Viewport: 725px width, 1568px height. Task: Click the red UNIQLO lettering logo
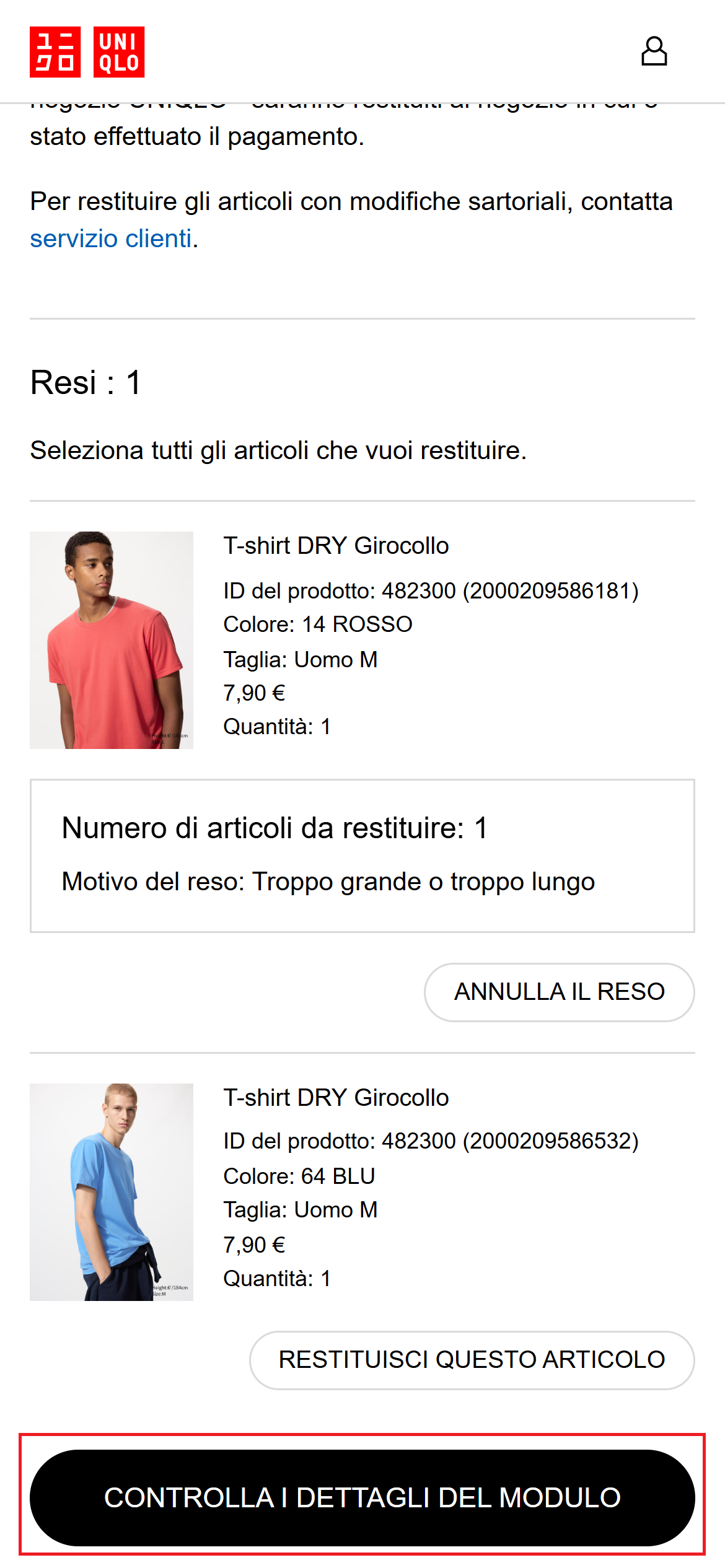119,52
